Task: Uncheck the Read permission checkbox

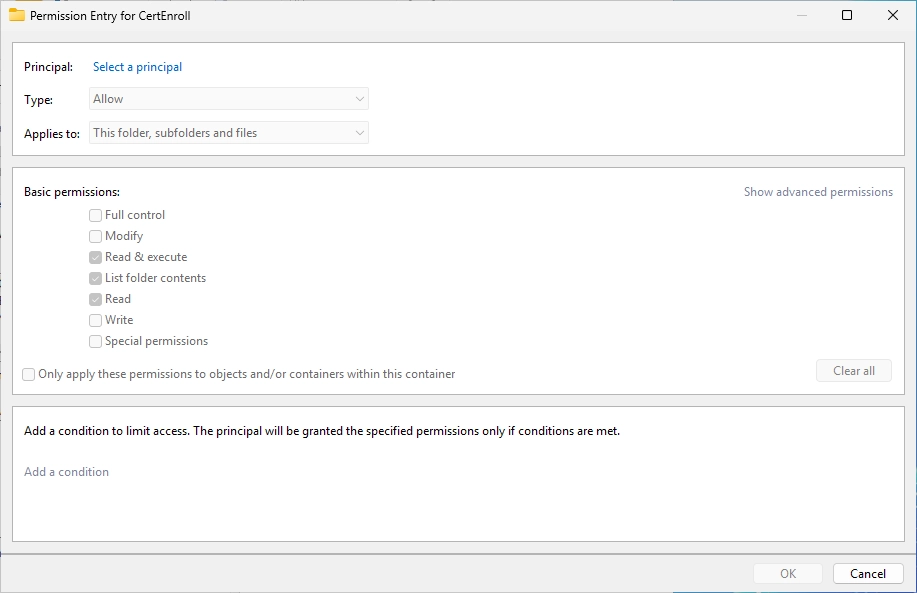Action: 95,299
